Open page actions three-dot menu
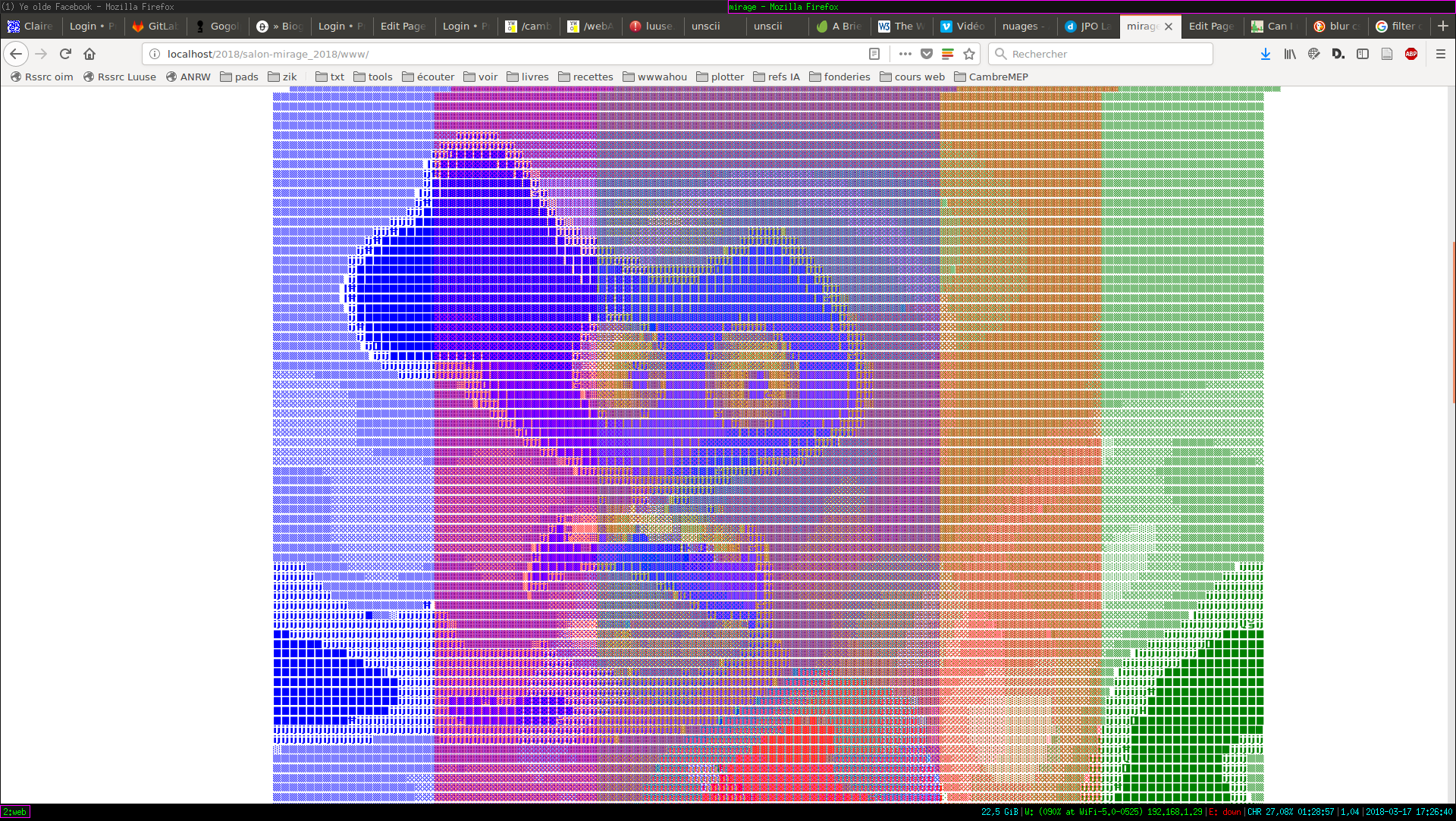1456x821 pixels. click(x=905, y=54)
